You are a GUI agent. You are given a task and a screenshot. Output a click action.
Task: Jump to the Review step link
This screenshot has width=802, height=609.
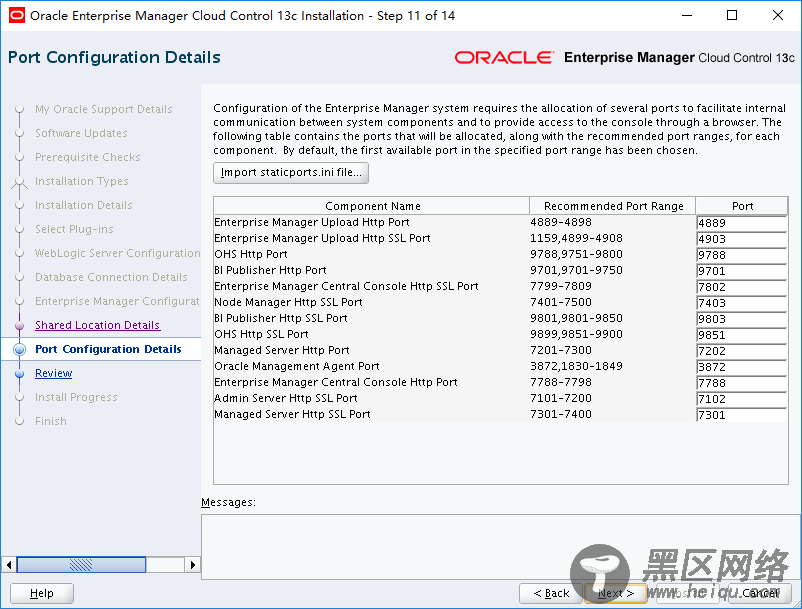(54, 373)
